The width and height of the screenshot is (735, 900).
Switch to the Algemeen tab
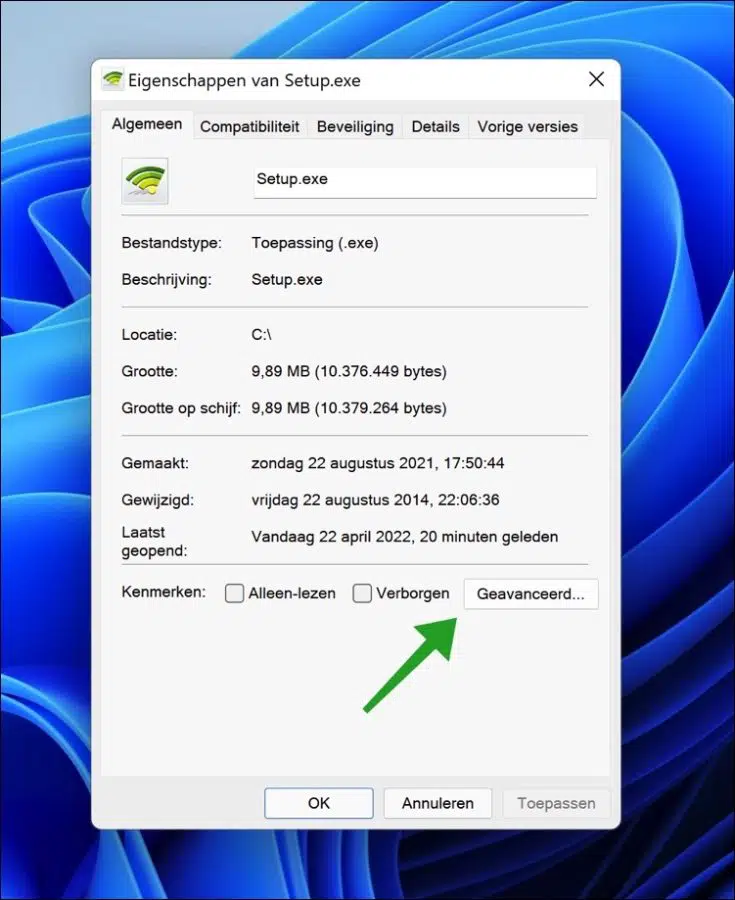click(x=147, y=125)
